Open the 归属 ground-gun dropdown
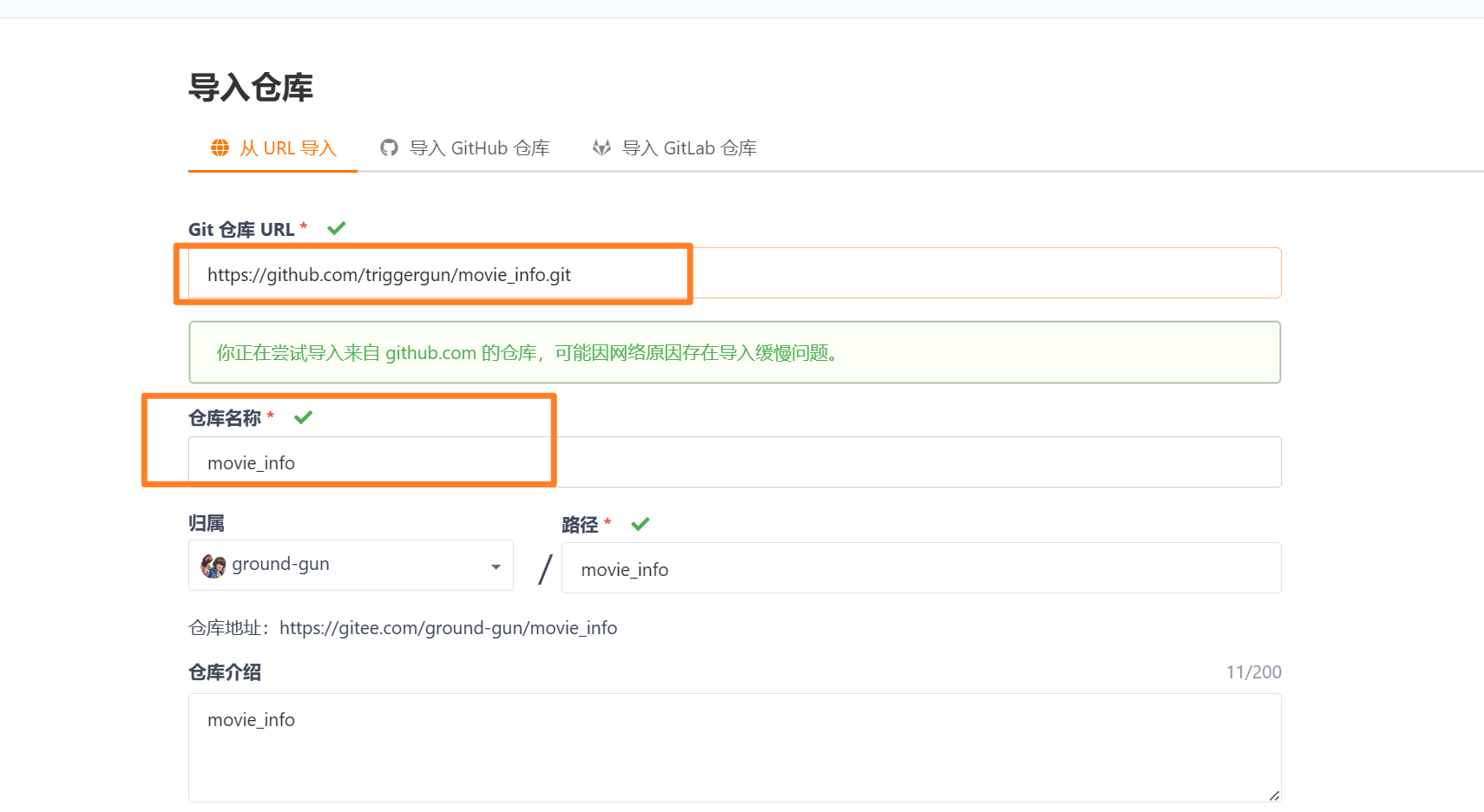The image size is (1484, 812). [x=350, y=565]
